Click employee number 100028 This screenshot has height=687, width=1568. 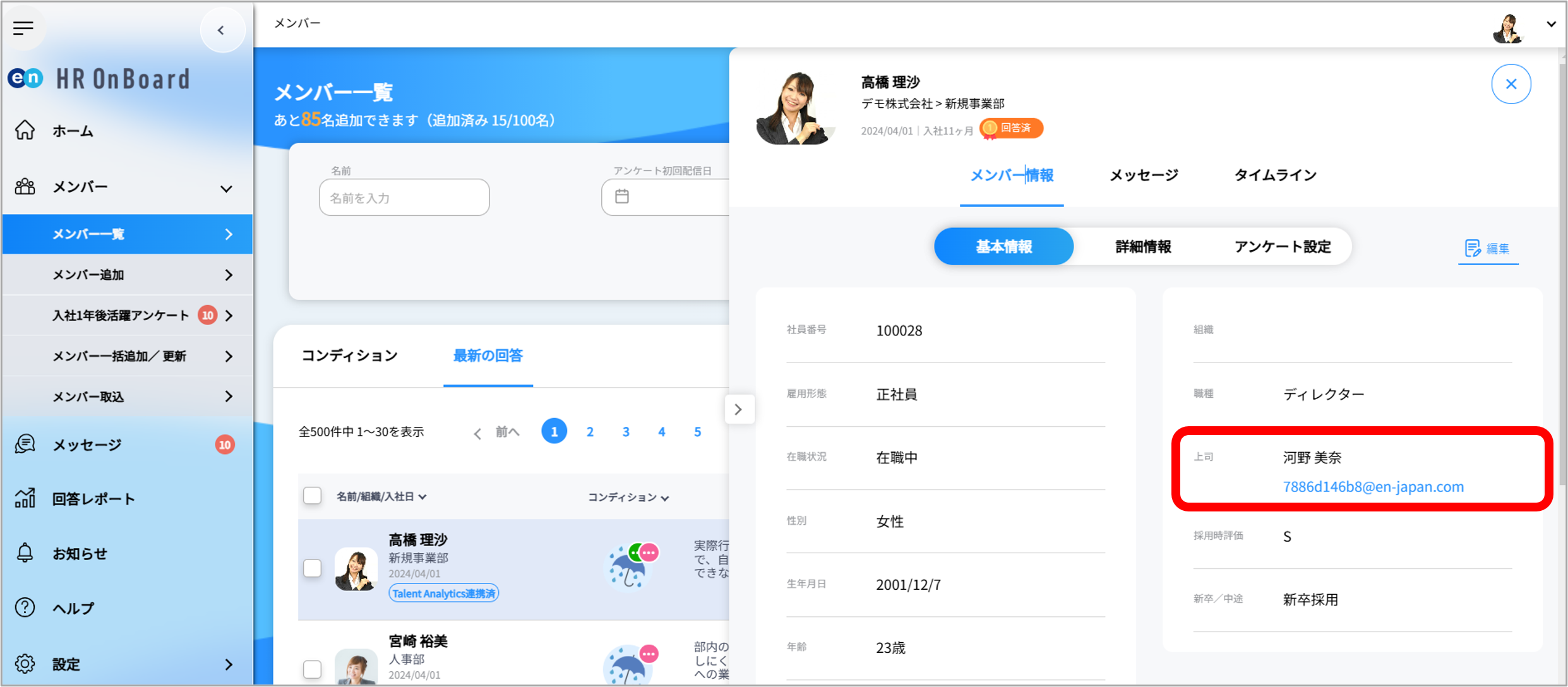click(x=899, y=331)
